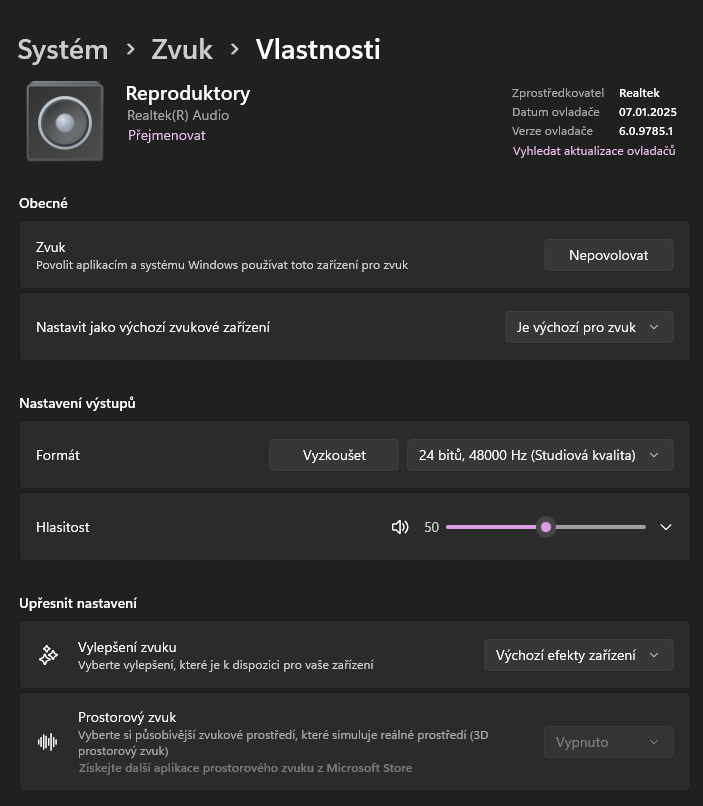This screenshot has width=703, height=806.
Task: Open the default sound device dropdown
Action: click(x=589, y=327)
